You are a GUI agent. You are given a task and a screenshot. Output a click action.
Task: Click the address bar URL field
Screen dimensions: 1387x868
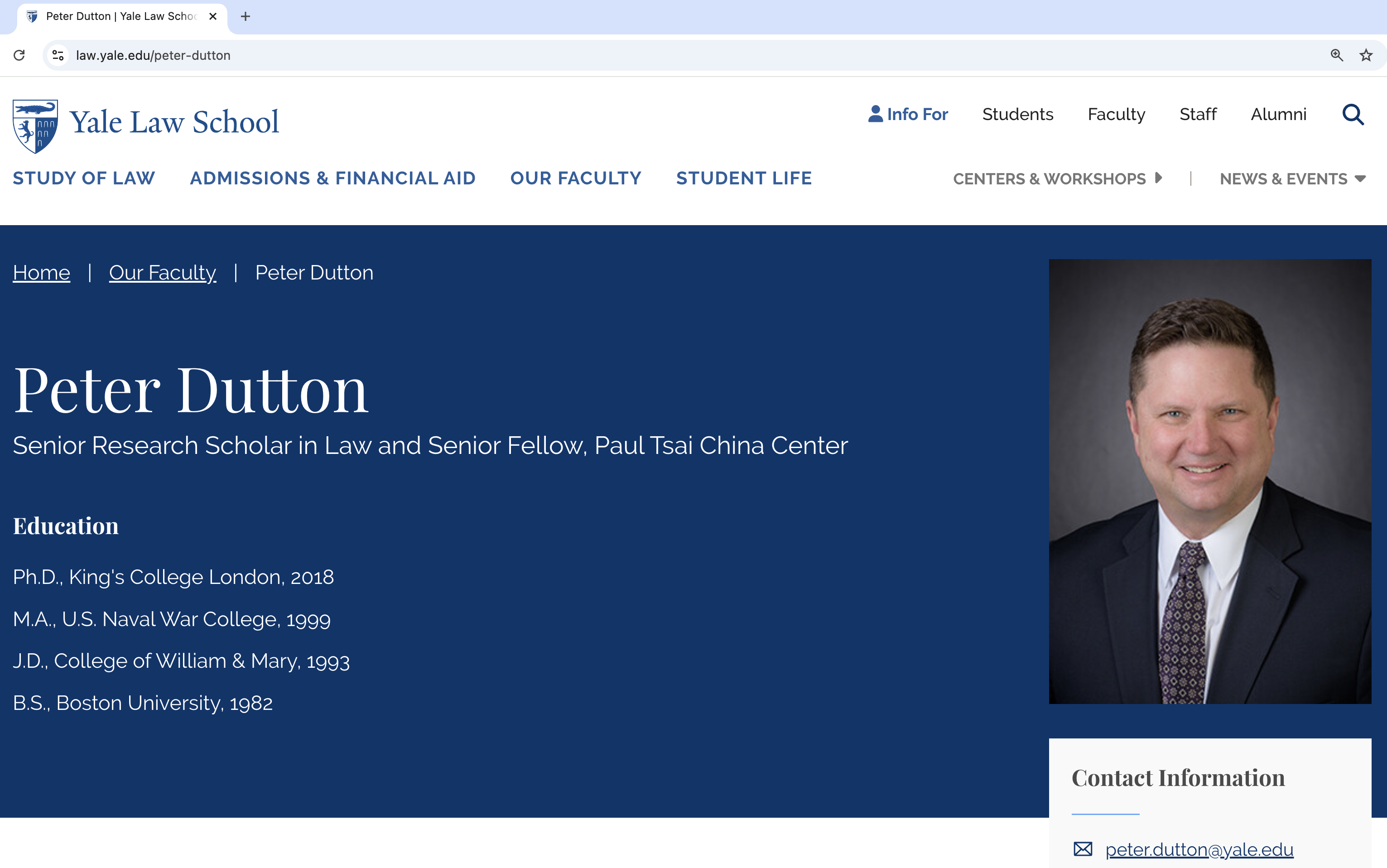689,55
